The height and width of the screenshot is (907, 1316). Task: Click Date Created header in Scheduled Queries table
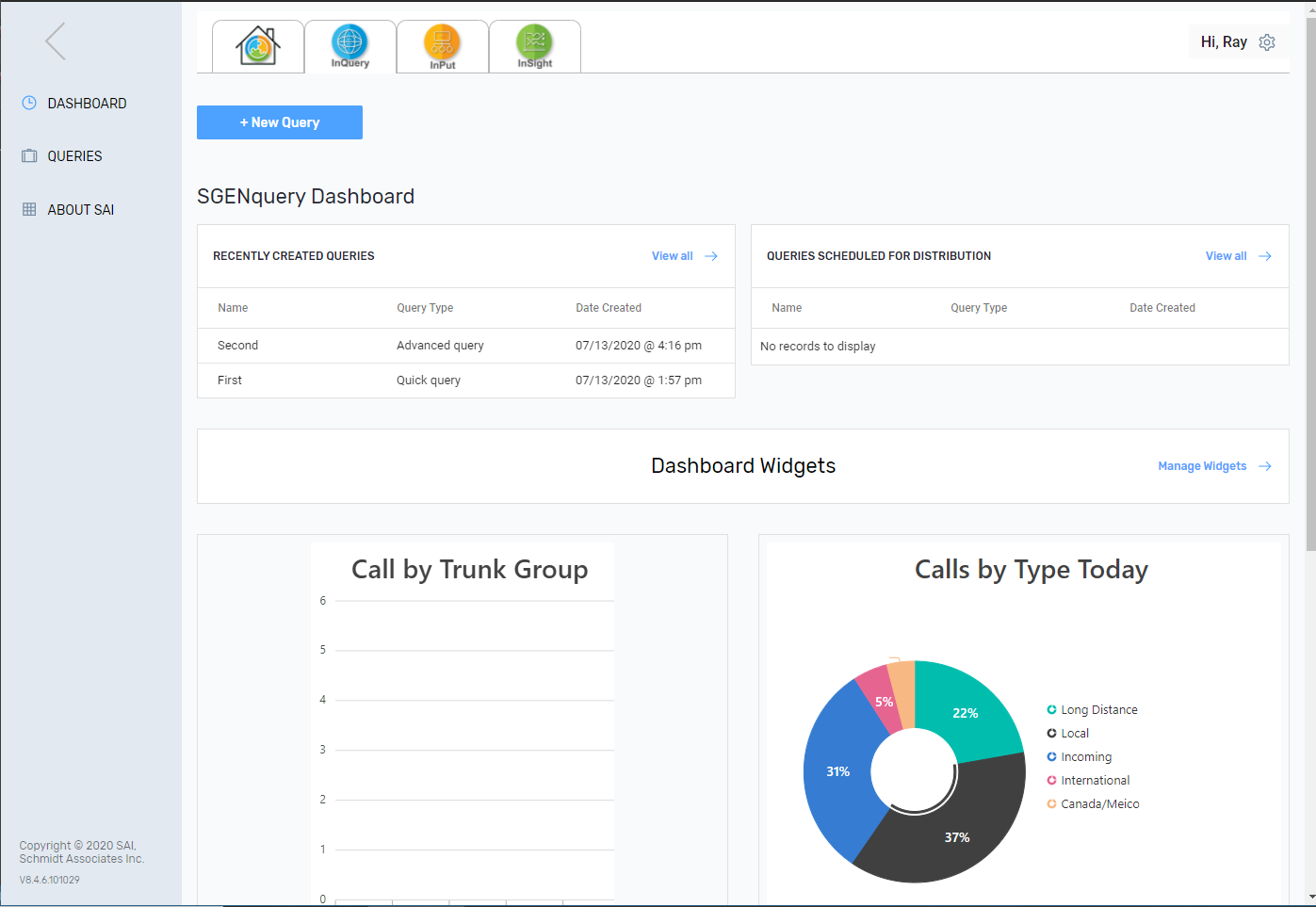[x=1162, y=308]
